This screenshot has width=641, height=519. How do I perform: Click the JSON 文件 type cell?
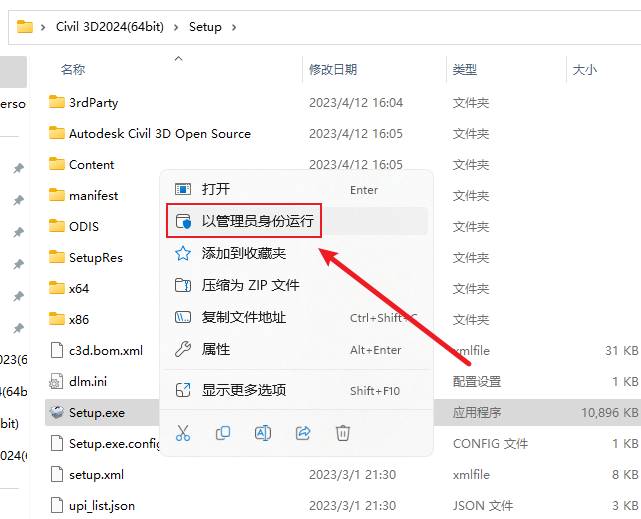click(483, 506)
